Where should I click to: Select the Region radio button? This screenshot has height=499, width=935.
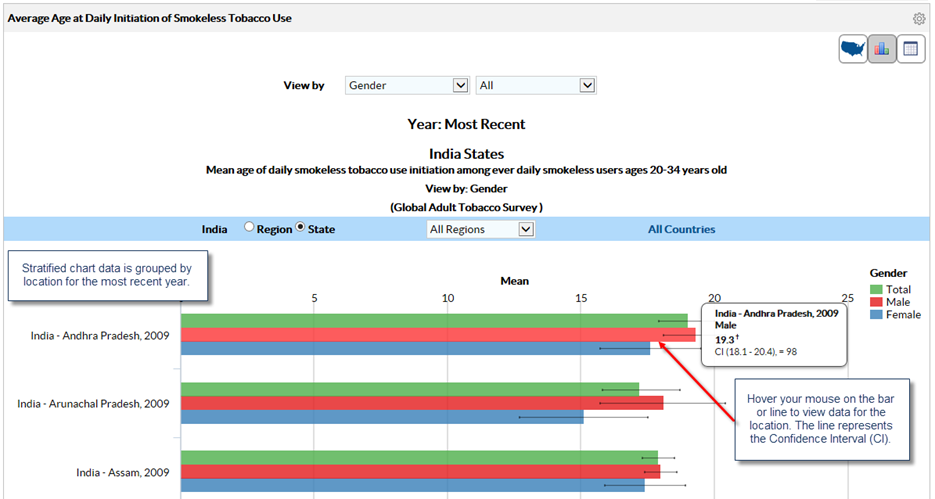[250, 229]
